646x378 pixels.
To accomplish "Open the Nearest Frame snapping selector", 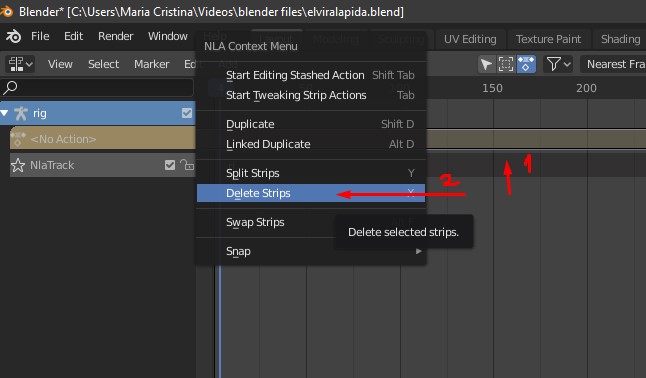I will pyautogui.click(x=613, y=64).
